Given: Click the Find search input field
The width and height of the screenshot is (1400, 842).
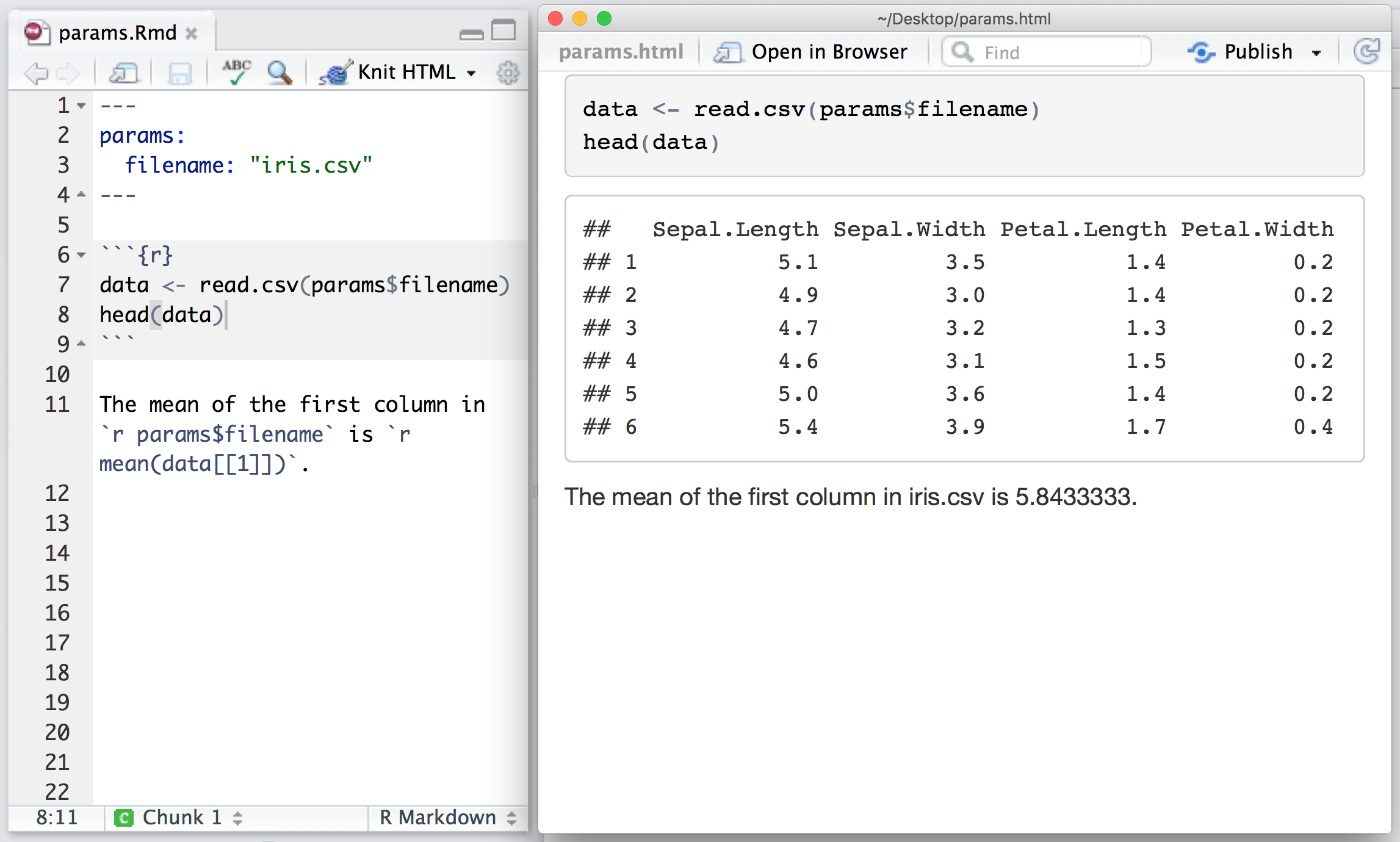Looking at the screenshot, I should (x=1050, y=53).
